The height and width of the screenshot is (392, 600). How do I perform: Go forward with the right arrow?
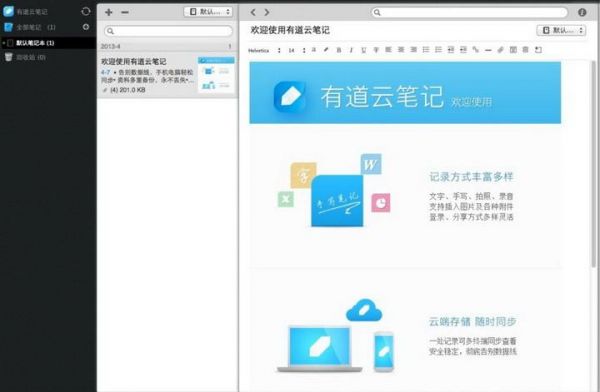click(267, 12)
